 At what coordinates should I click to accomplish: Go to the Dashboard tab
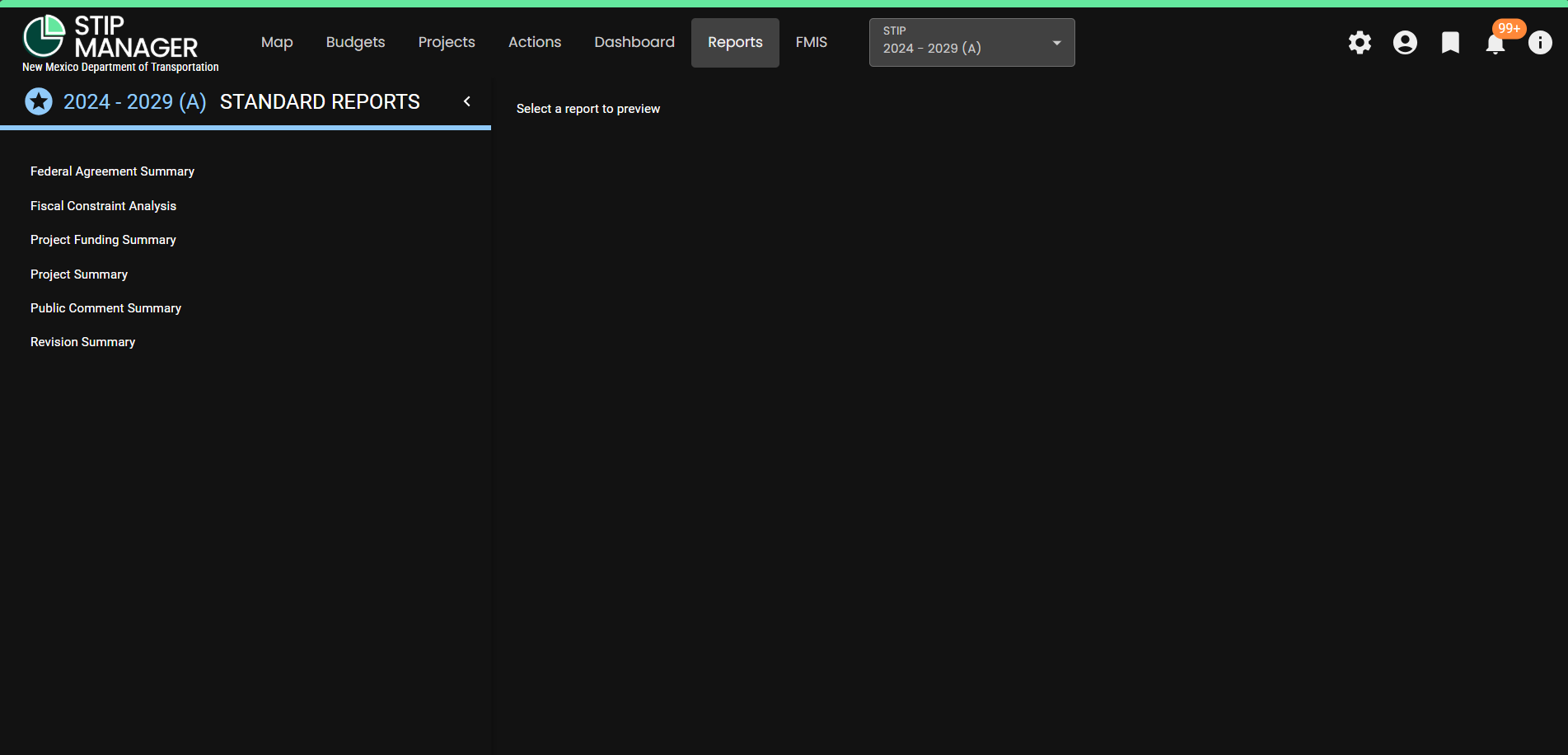(x=634, y=42)
